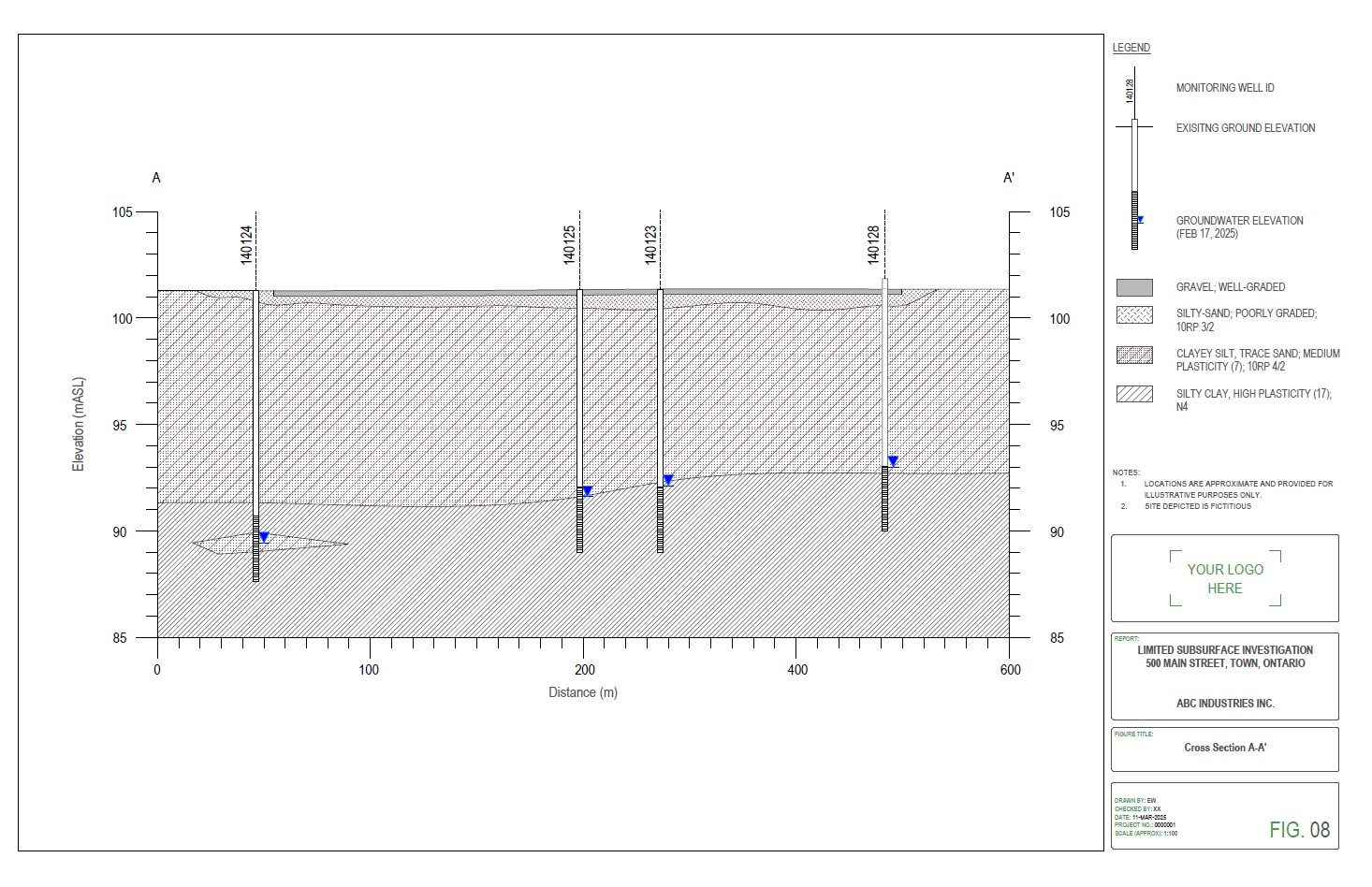1372x887 pixels.
Task: Select the clayey silt legend swatch
Action: 1134,355
